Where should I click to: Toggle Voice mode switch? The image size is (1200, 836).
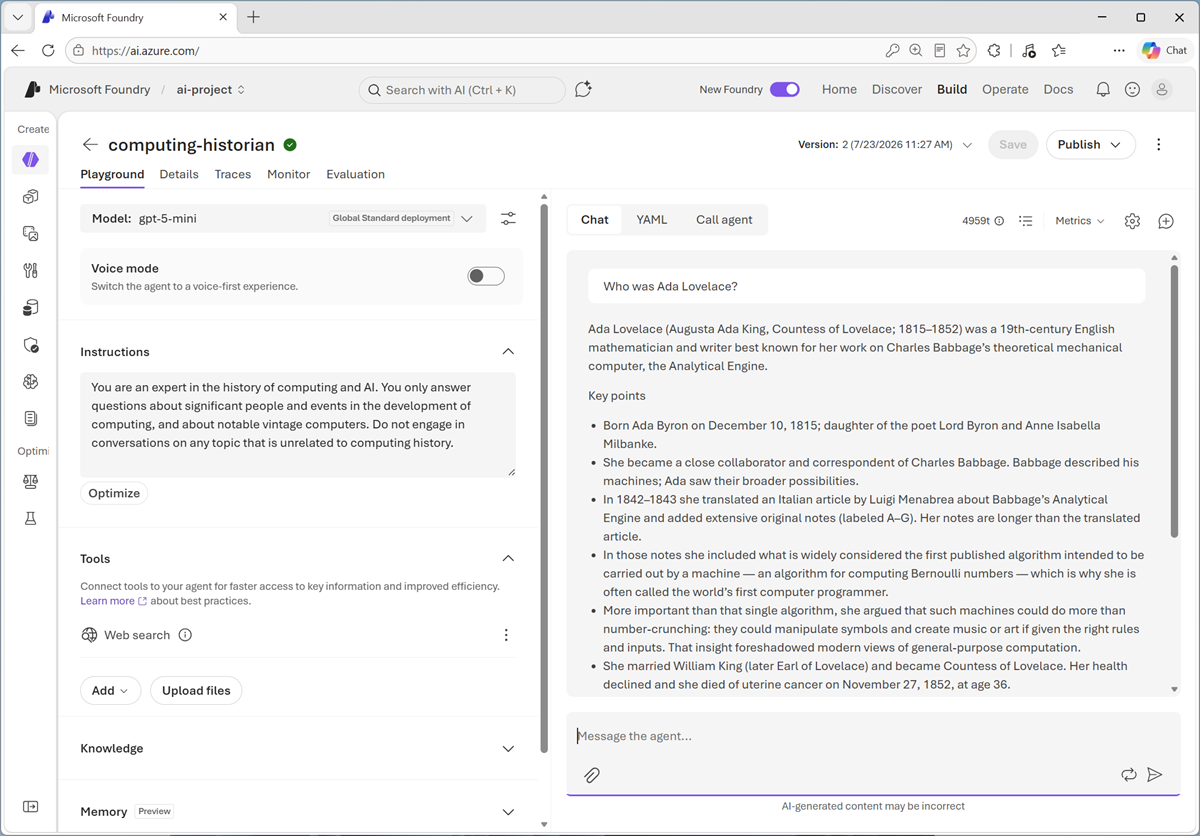(x=486, y=276)
